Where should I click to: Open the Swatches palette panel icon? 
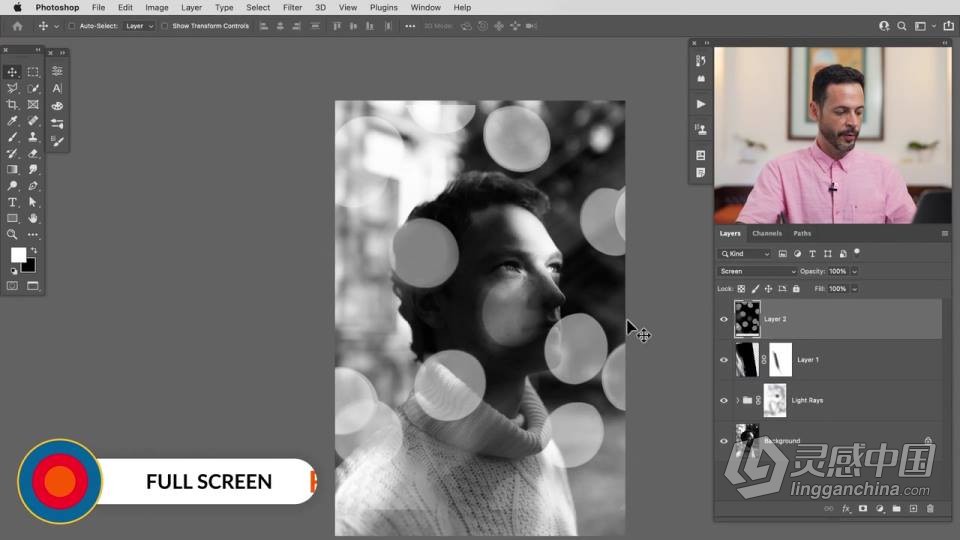57,106
